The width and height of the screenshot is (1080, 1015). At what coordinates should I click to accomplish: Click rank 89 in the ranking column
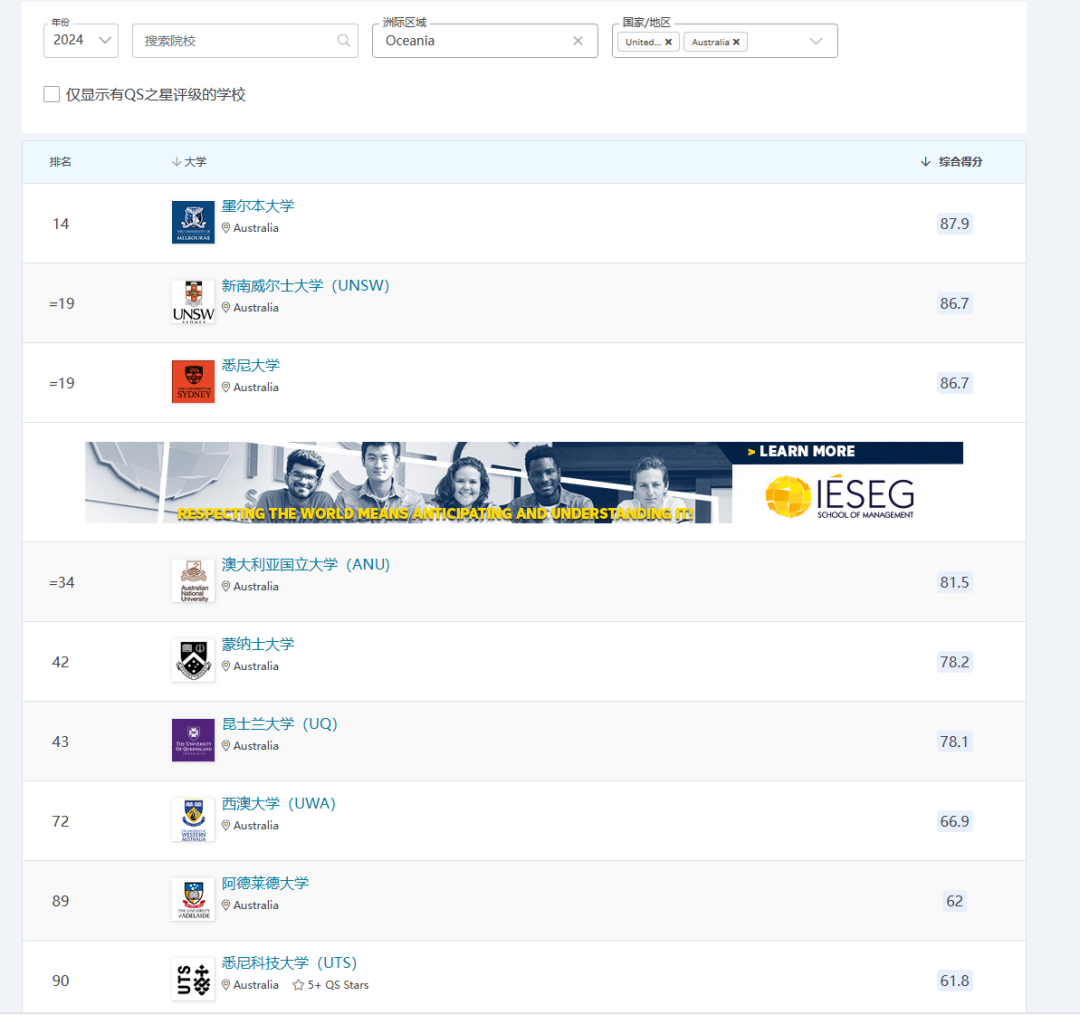tap(61, 901)
